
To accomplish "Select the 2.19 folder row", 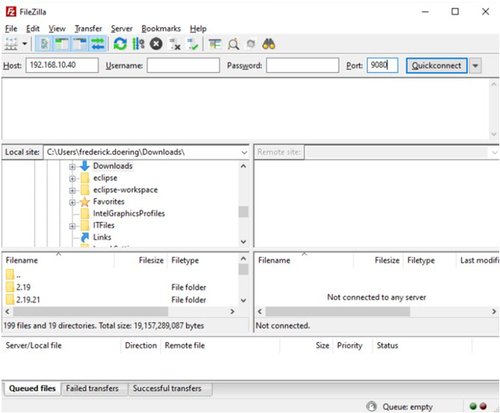I will pyautogui.click(x=120, y=287).
